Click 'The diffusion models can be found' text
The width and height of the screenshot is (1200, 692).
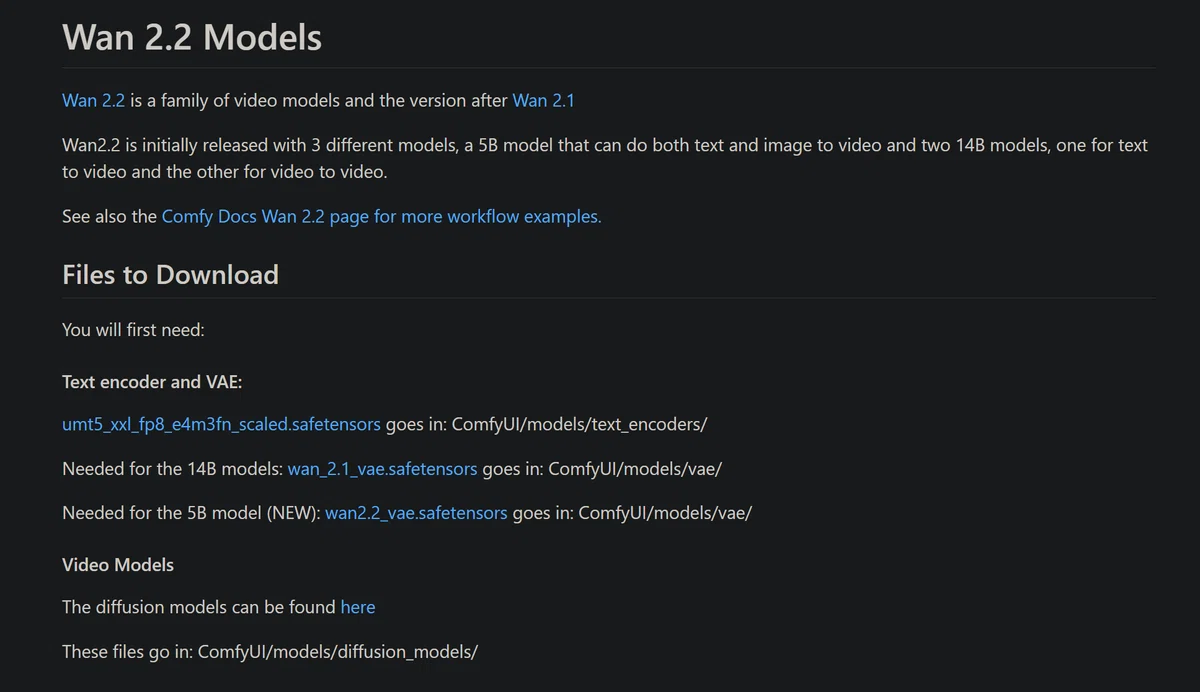(198, 607)
